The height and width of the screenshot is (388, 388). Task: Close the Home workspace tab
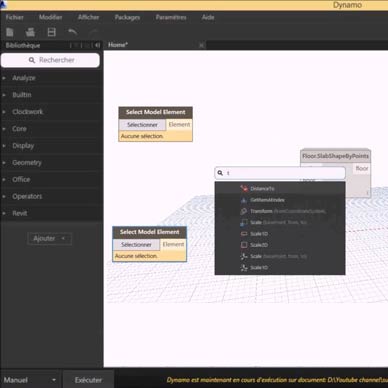[x=201, y=45]
